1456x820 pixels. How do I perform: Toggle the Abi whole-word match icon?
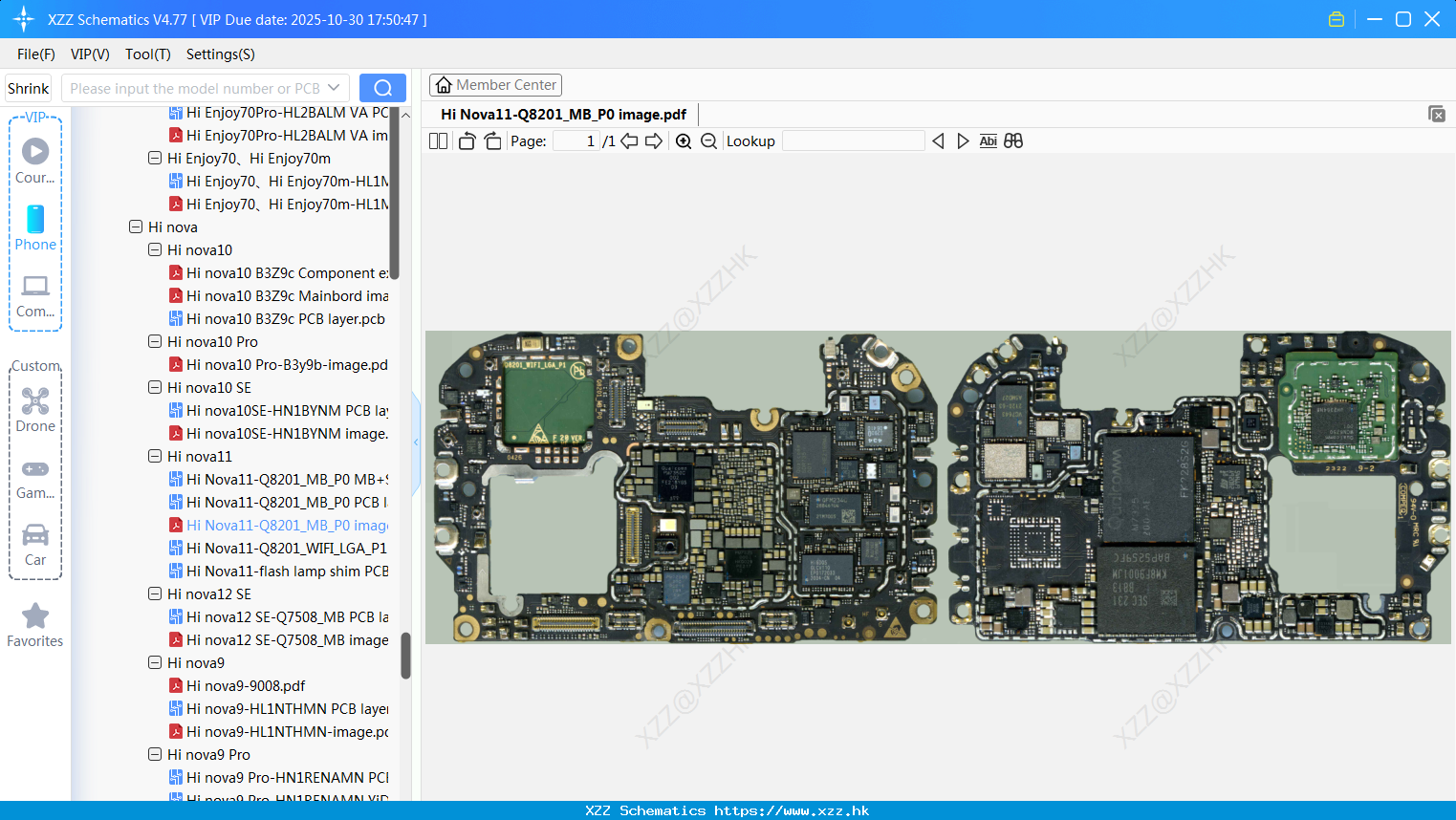[x=988, y=141]
